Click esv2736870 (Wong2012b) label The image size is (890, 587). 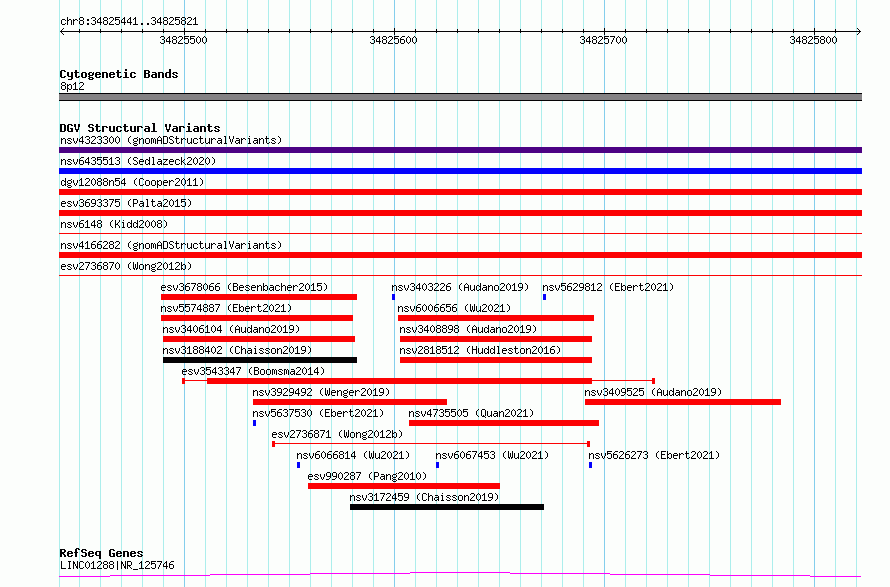(126, 266)
